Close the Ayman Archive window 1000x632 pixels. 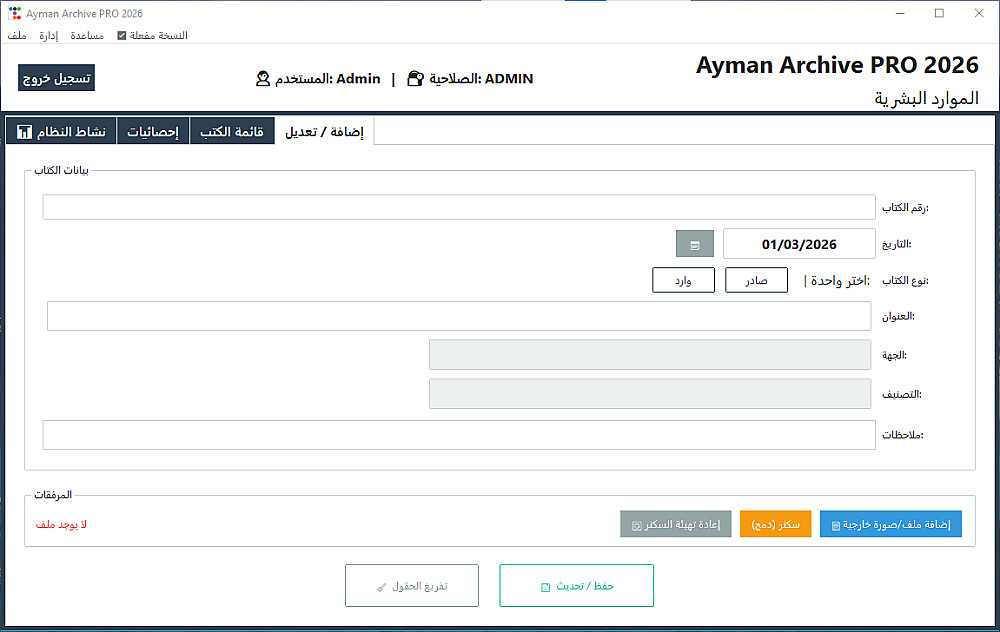(979, 13)
